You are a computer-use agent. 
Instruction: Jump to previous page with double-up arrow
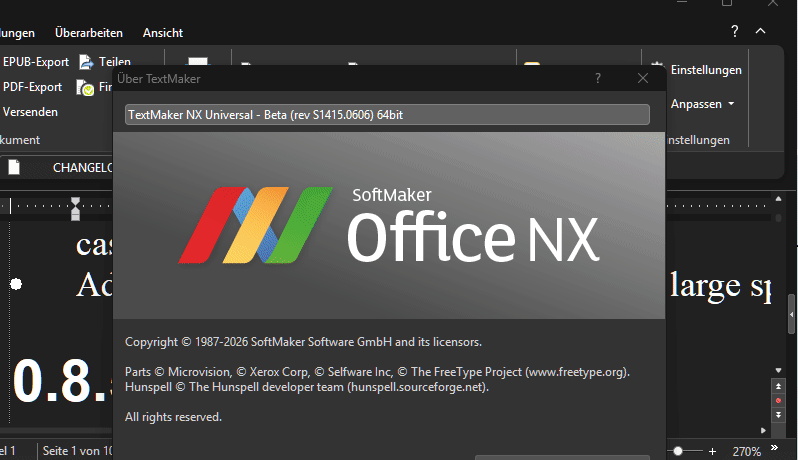tap(778, 386)
